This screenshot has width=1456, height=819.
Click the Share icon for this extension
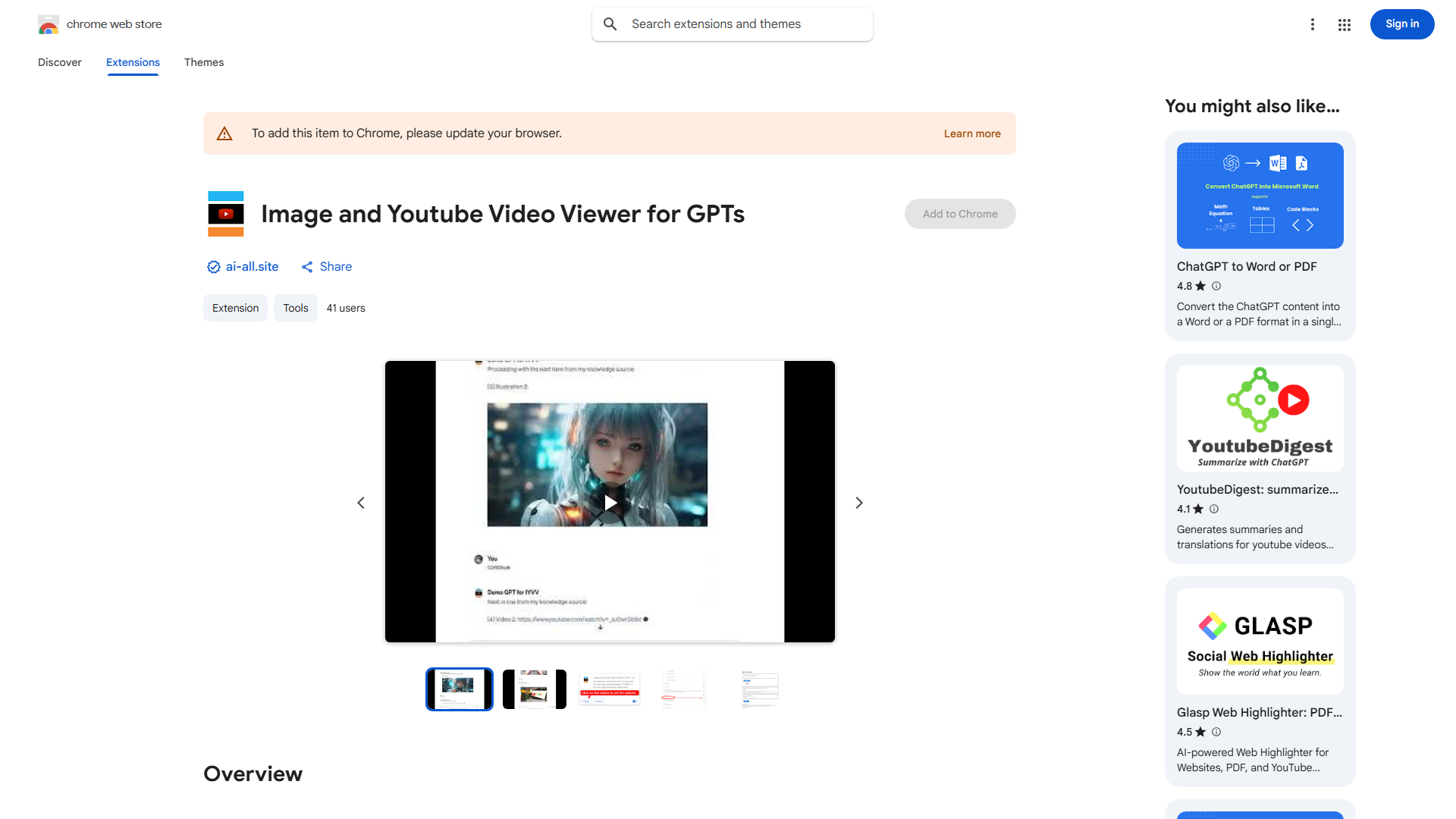306,267
